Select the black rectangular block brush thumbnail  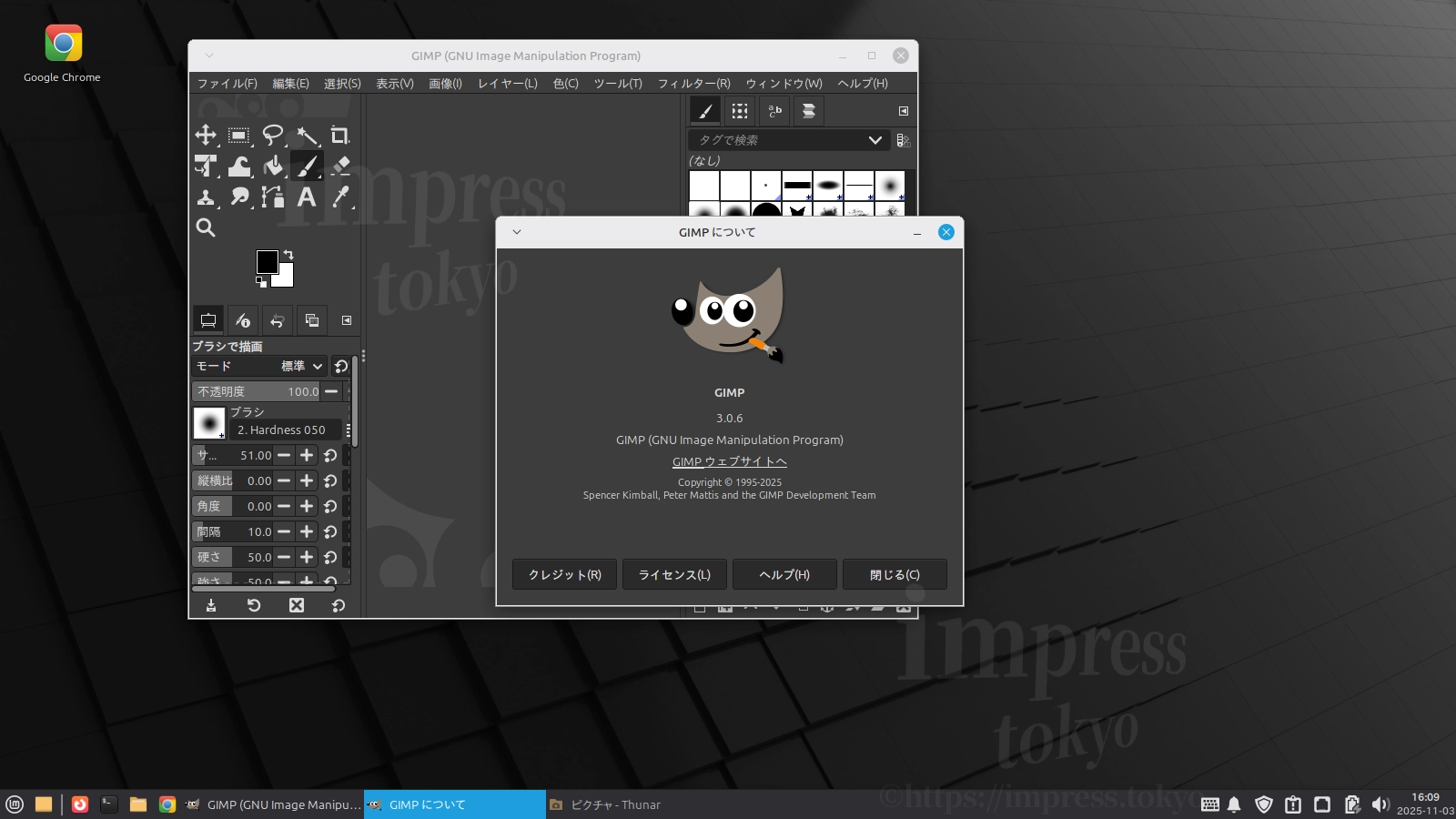pos(797,186)
